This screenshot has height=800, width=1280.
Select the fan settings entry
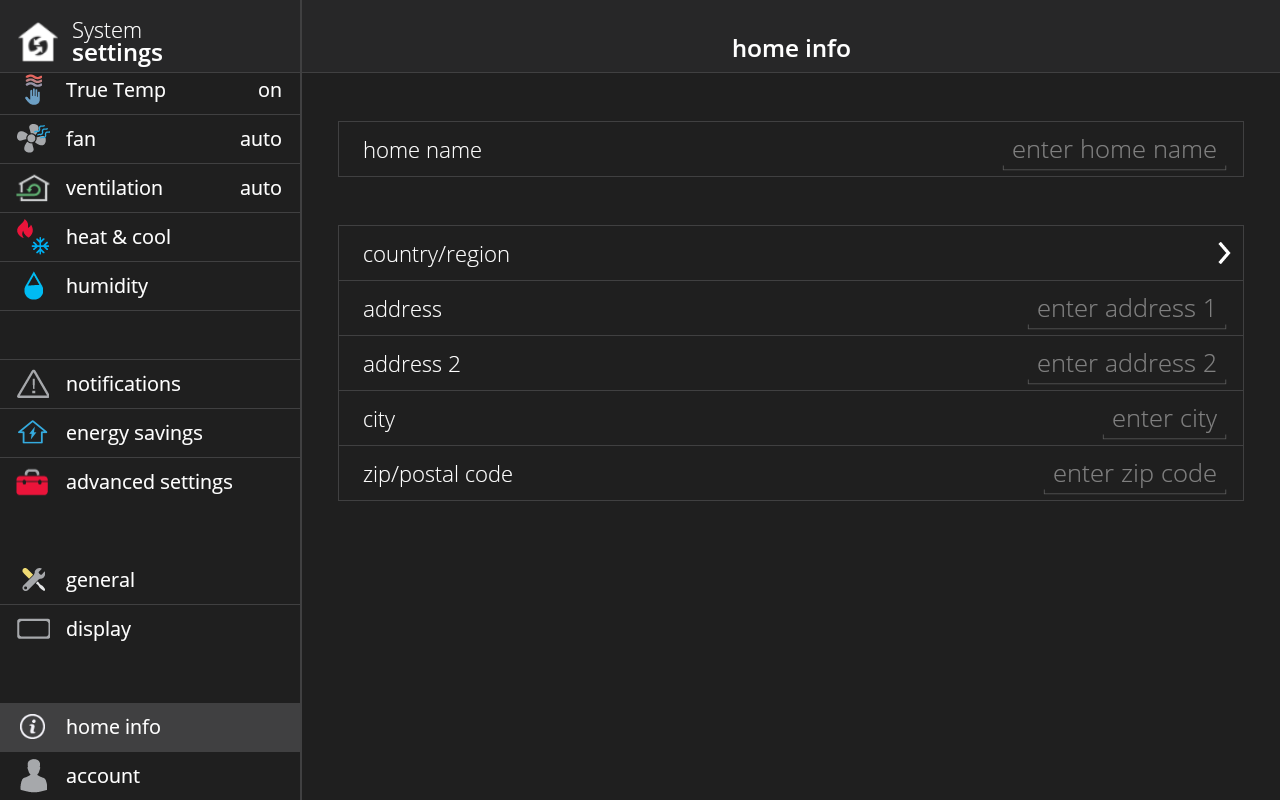150,139
